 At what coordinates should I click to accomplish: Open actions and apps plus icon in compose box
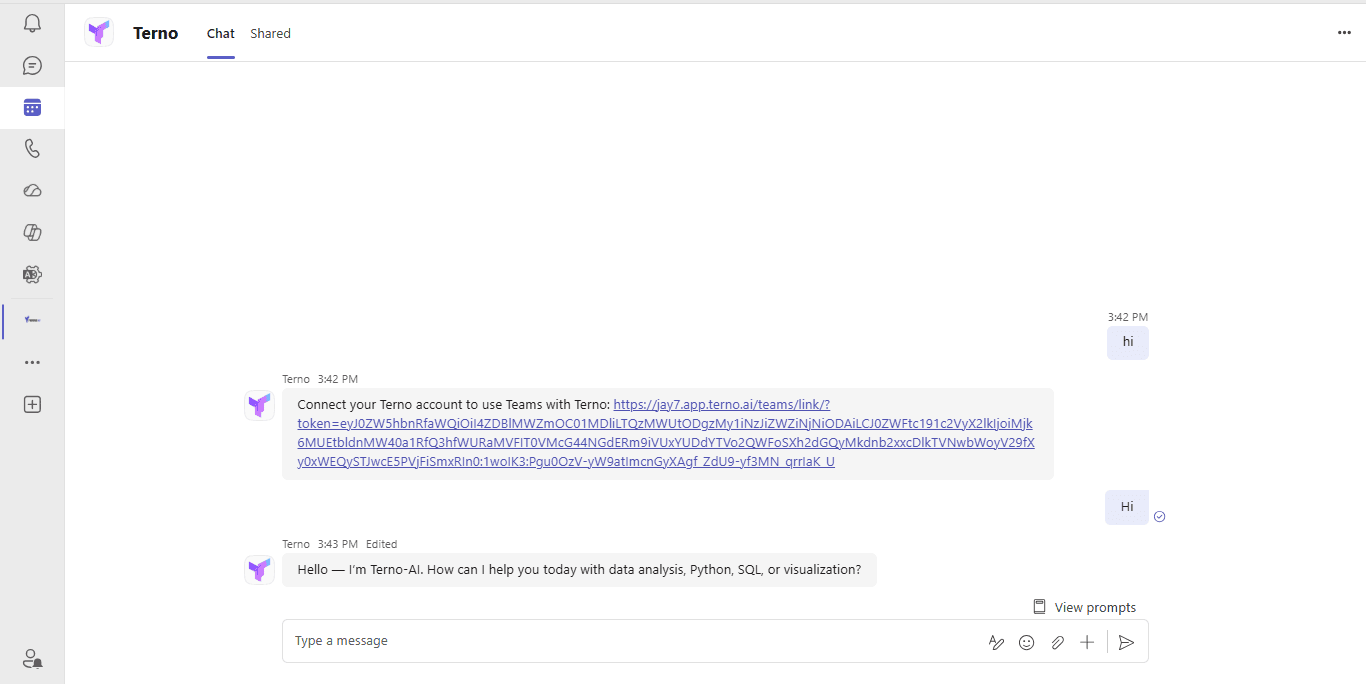1087,643
